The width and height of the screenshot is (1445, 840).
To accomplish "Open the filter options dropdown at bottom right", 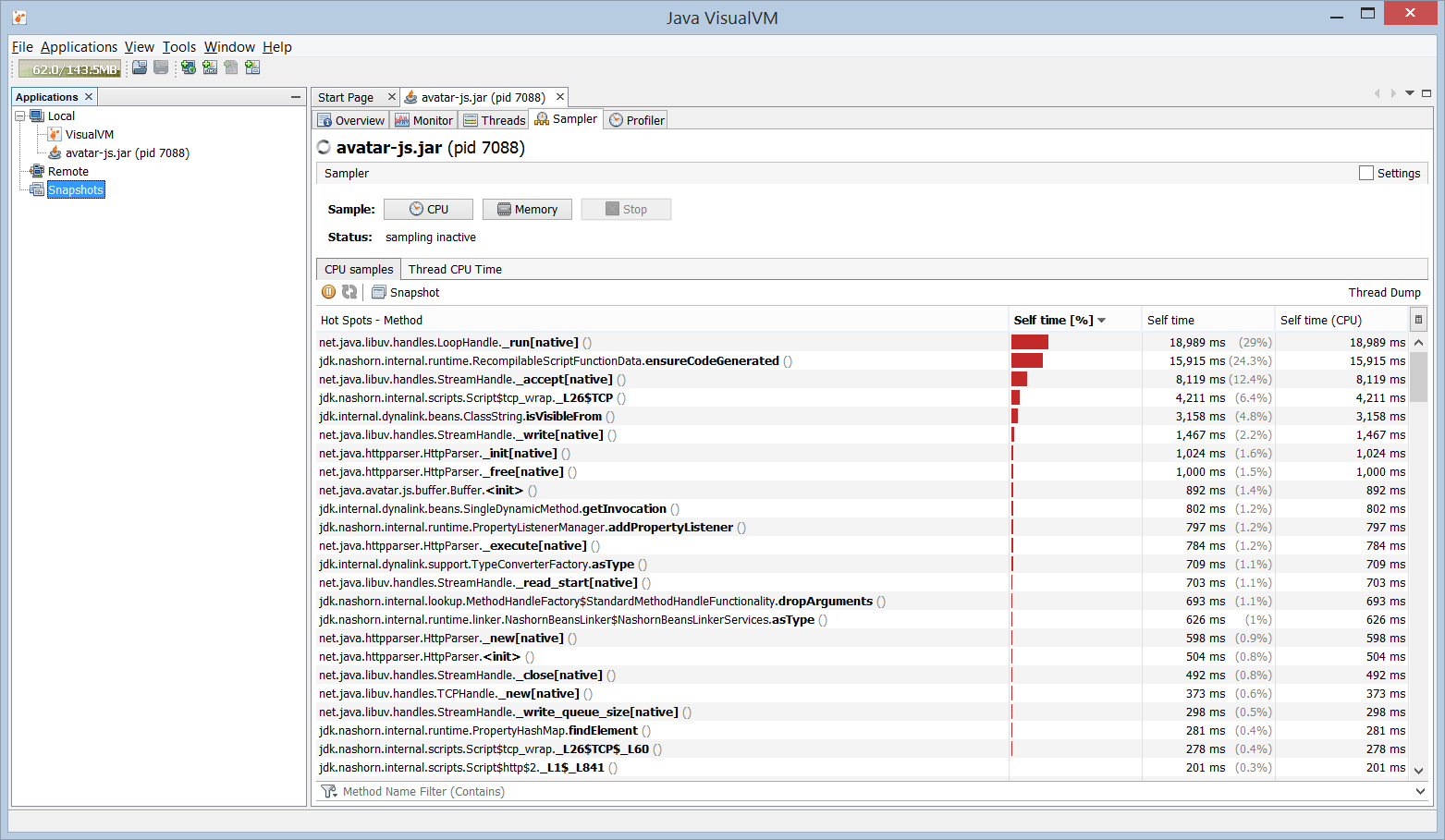I will 1420,791.
